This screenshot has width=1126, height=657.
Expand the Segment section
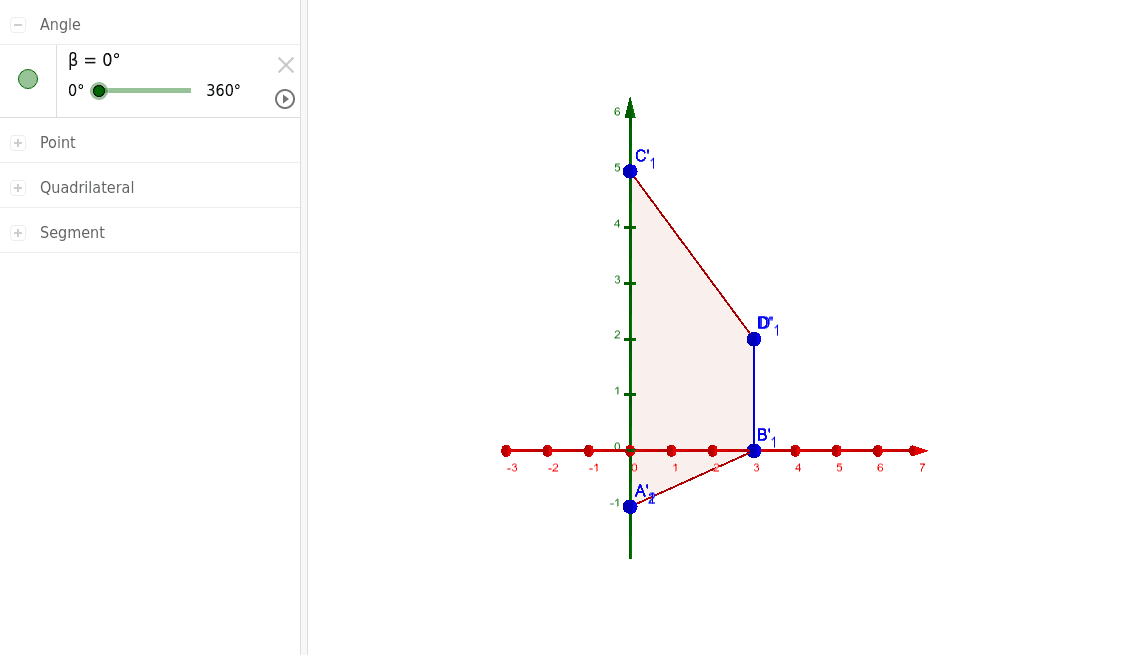tap(18, 233)
